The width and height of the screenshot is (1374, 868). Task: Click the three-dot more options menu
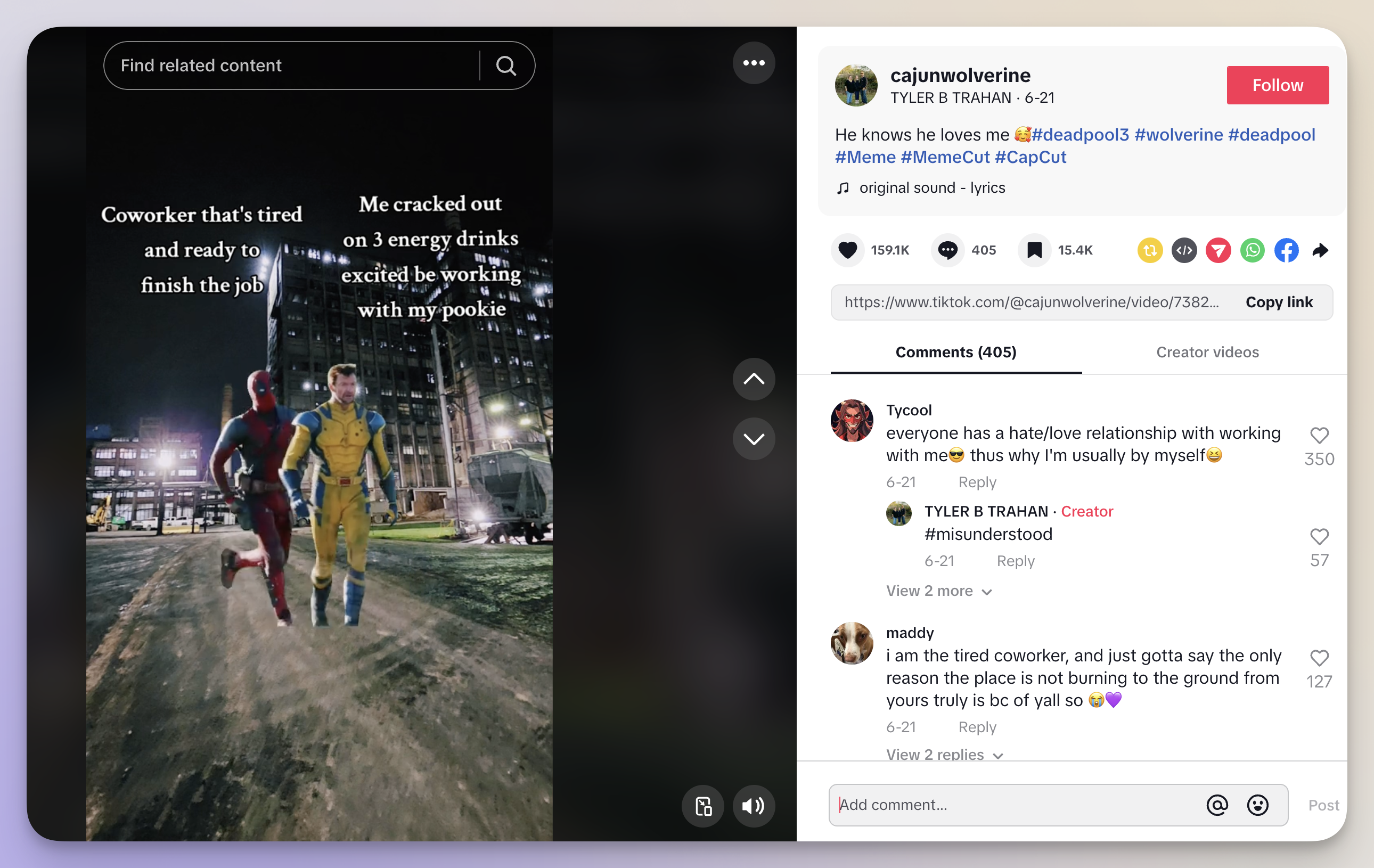[754, 64]
